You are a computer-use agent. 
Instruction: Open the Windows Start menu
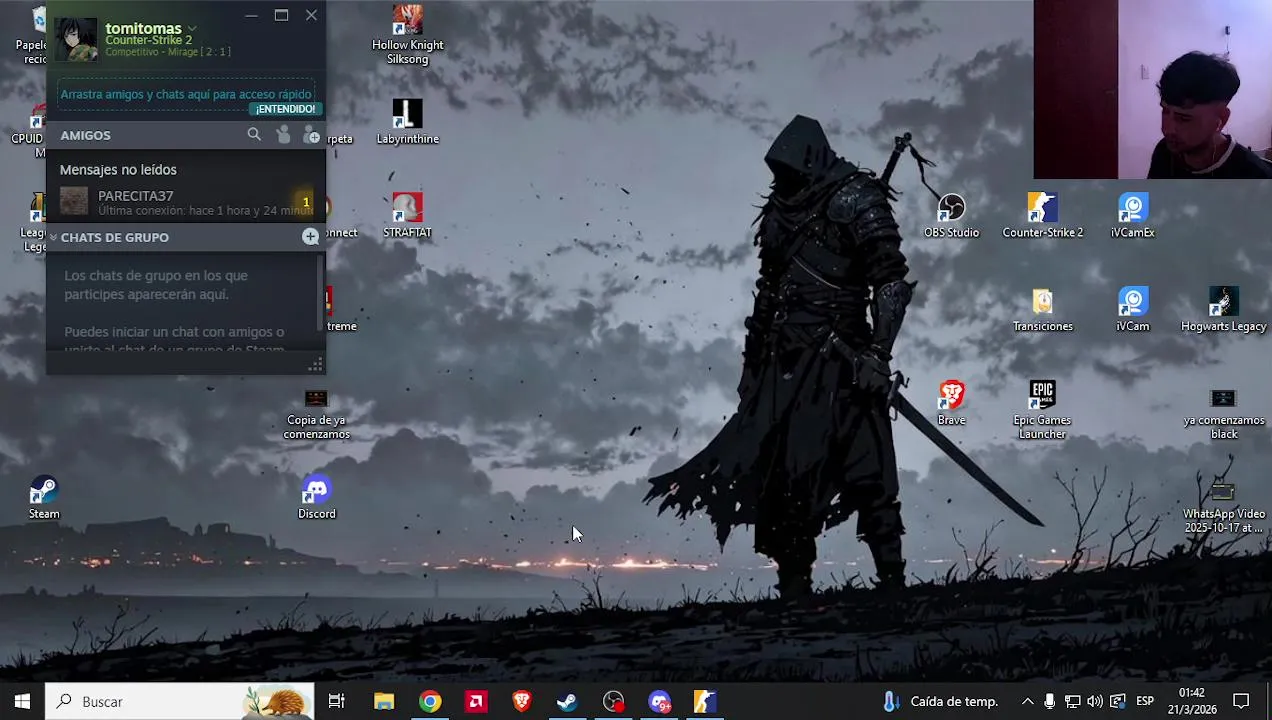coord(22,702)
